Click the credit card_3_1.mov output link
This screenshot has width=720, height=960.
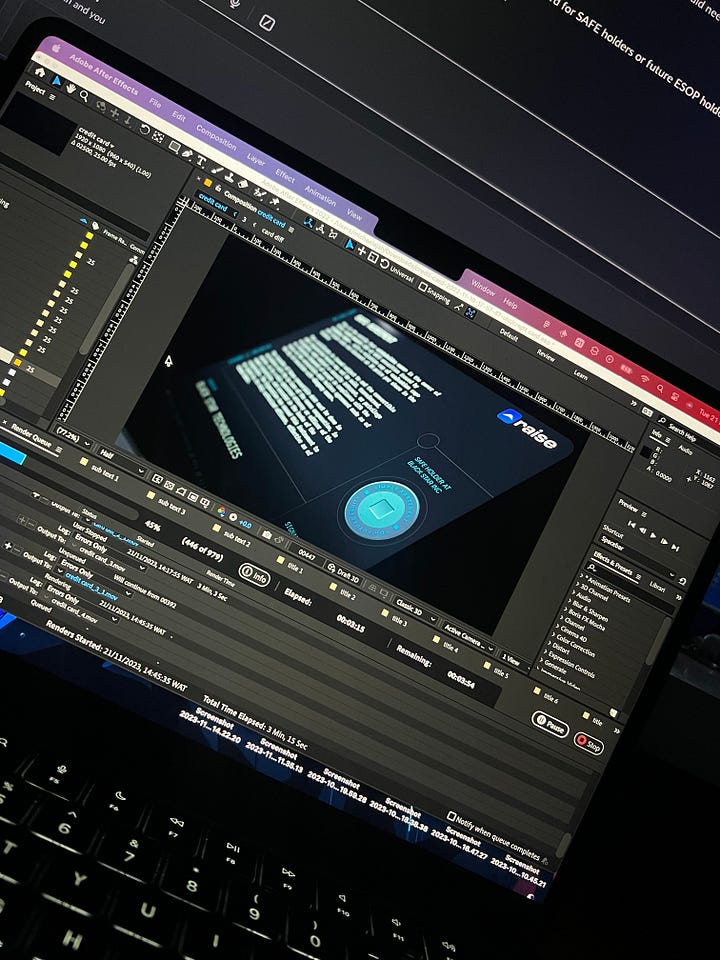[91, 587]
